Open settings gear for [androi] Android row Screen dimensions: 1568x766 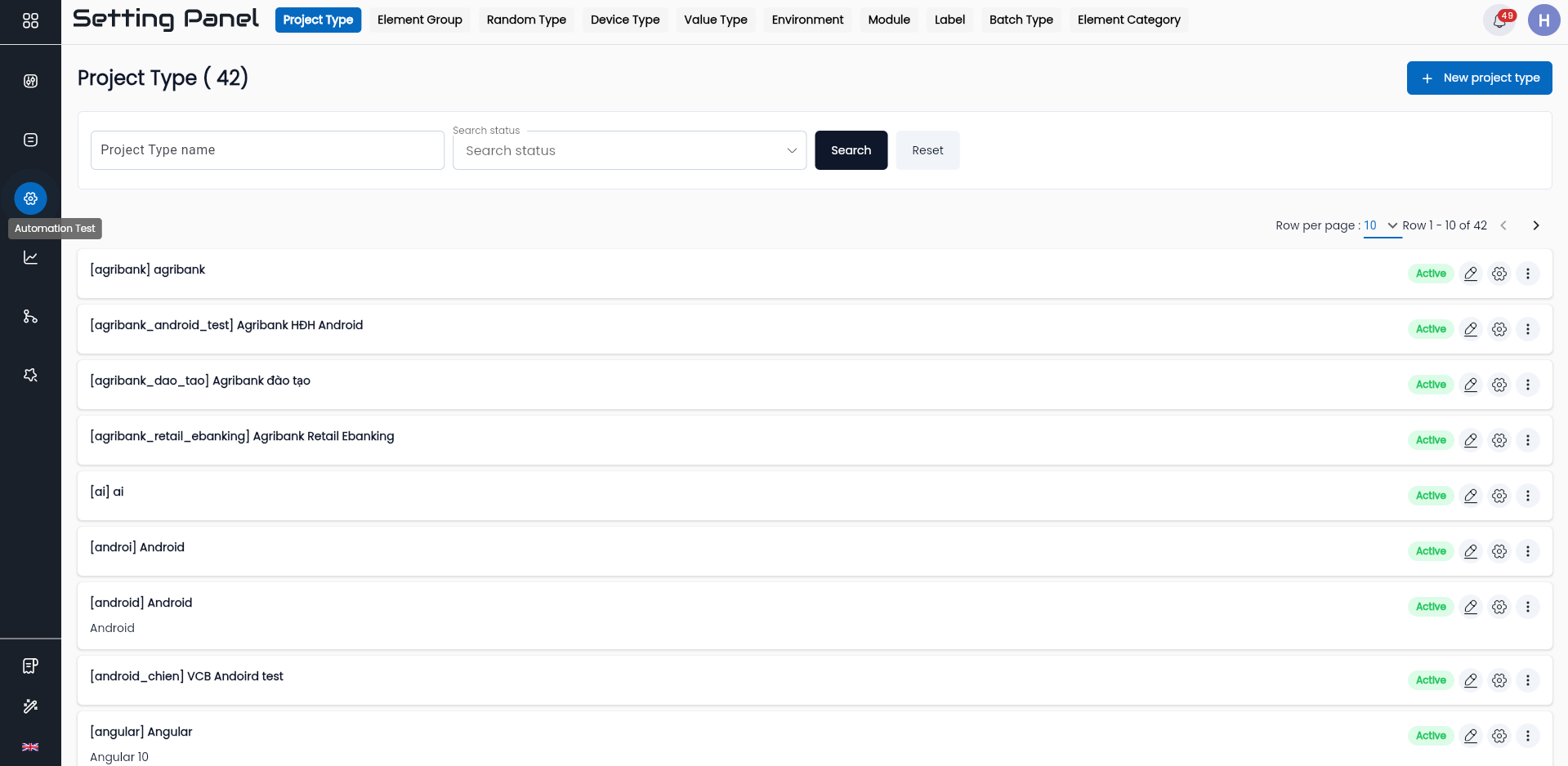point(1499,551)
